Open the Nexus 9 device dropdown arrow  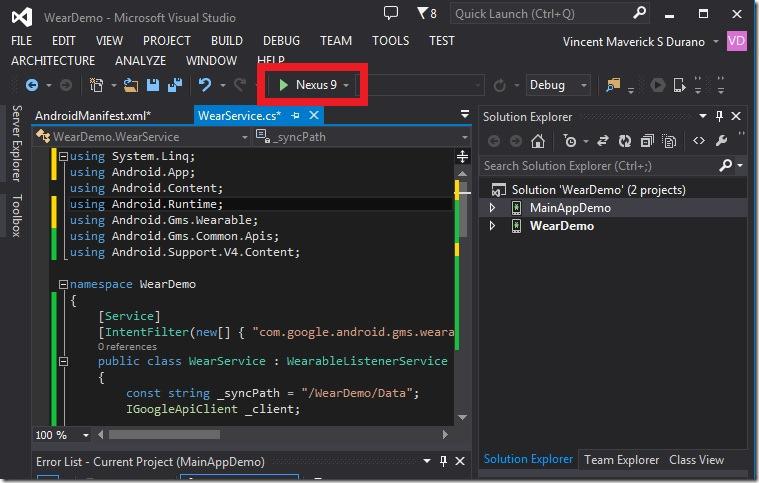[346, 86]
